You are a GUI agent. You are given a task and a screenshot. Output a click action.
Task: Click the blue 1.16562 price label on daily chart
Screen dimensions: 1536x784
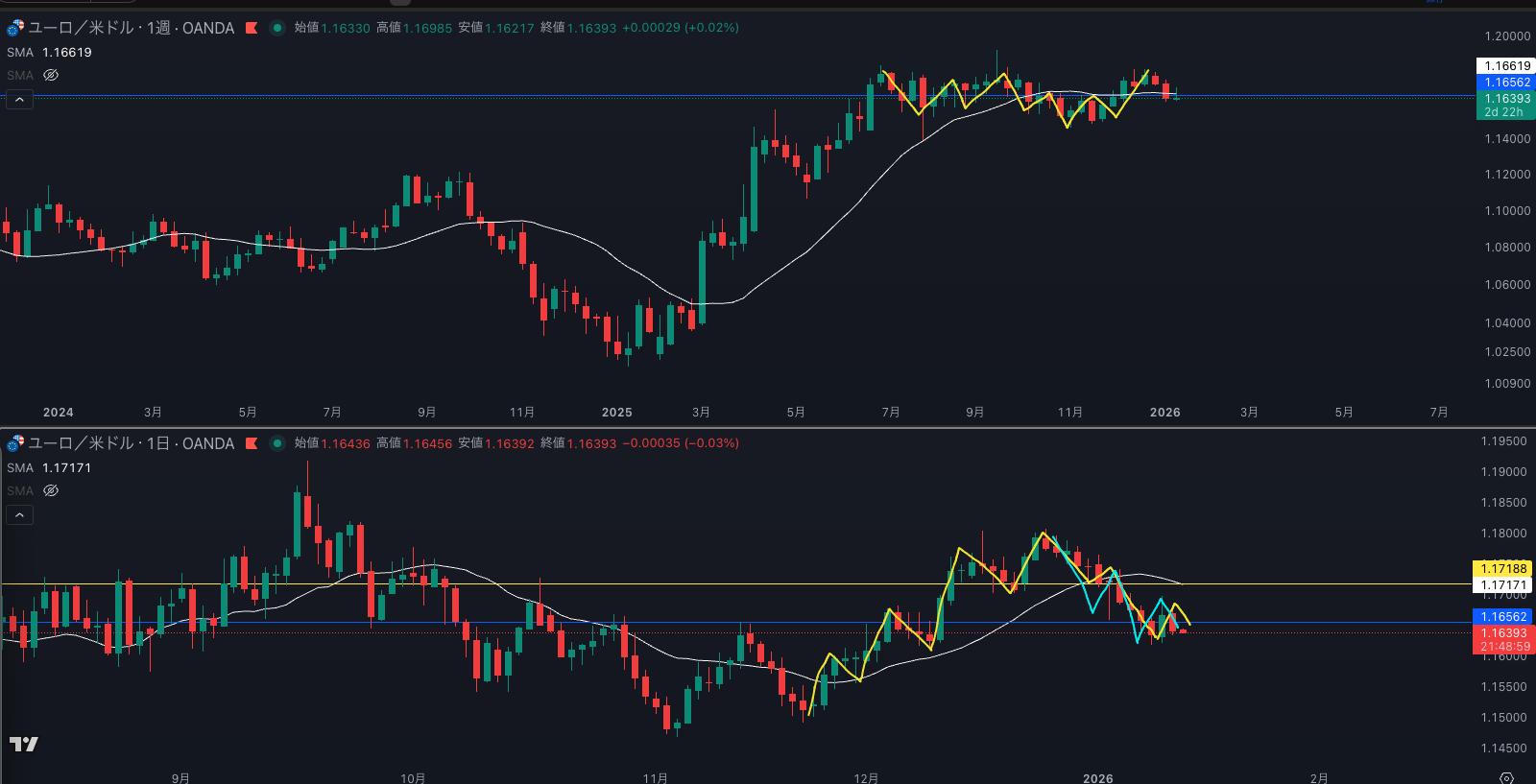click(1502, 617)
